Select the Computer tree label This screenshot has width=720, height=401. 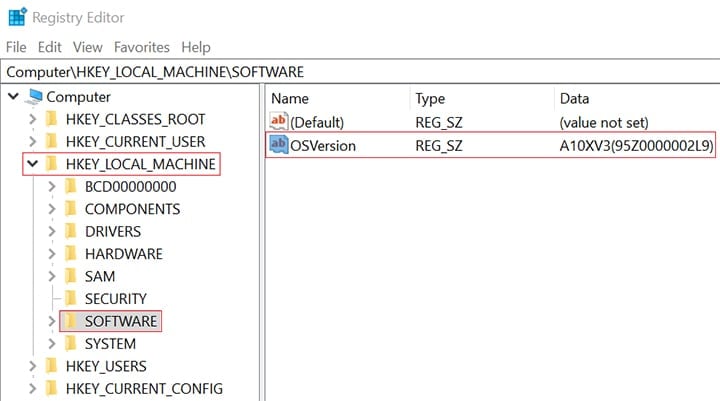tap(79, 97)
